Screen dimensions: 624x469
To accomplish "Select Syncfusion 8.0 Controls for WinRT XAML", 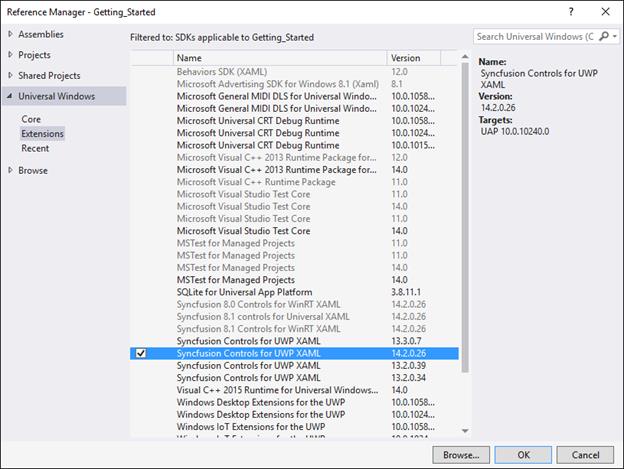I will click(294, 304).
